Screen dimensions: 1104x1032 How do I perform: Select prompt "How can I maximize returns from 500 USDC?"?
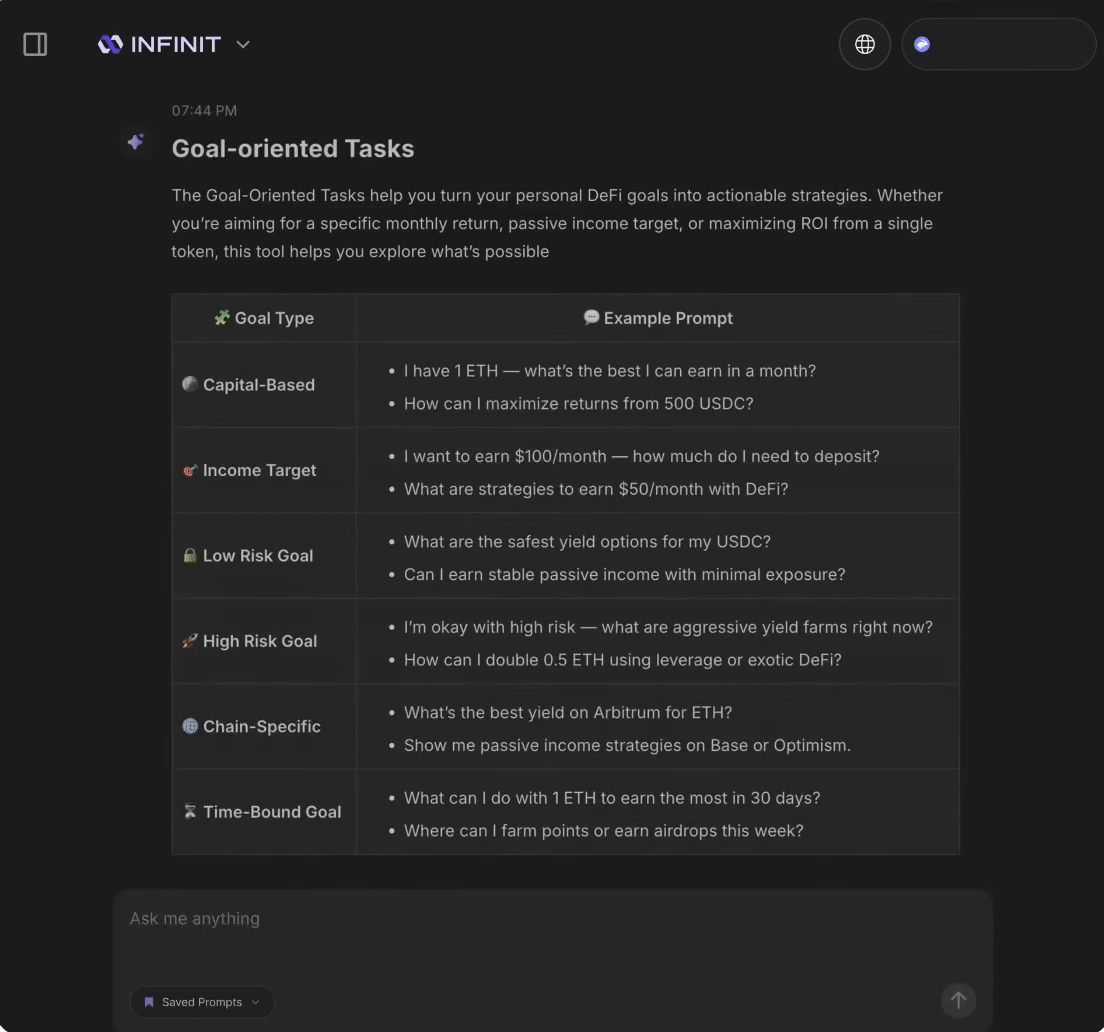pos(578,404)
